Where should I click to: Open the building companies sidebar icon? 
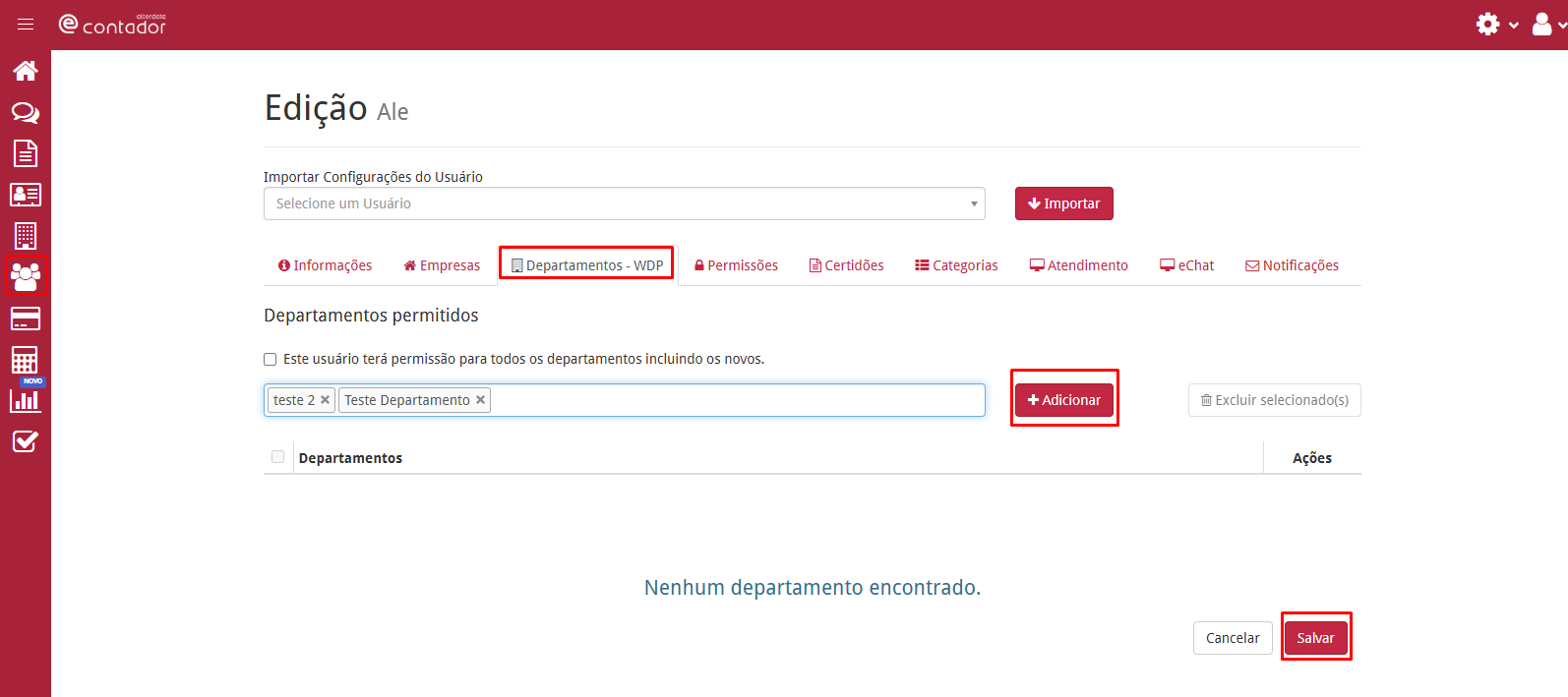[x=26, y=236]
